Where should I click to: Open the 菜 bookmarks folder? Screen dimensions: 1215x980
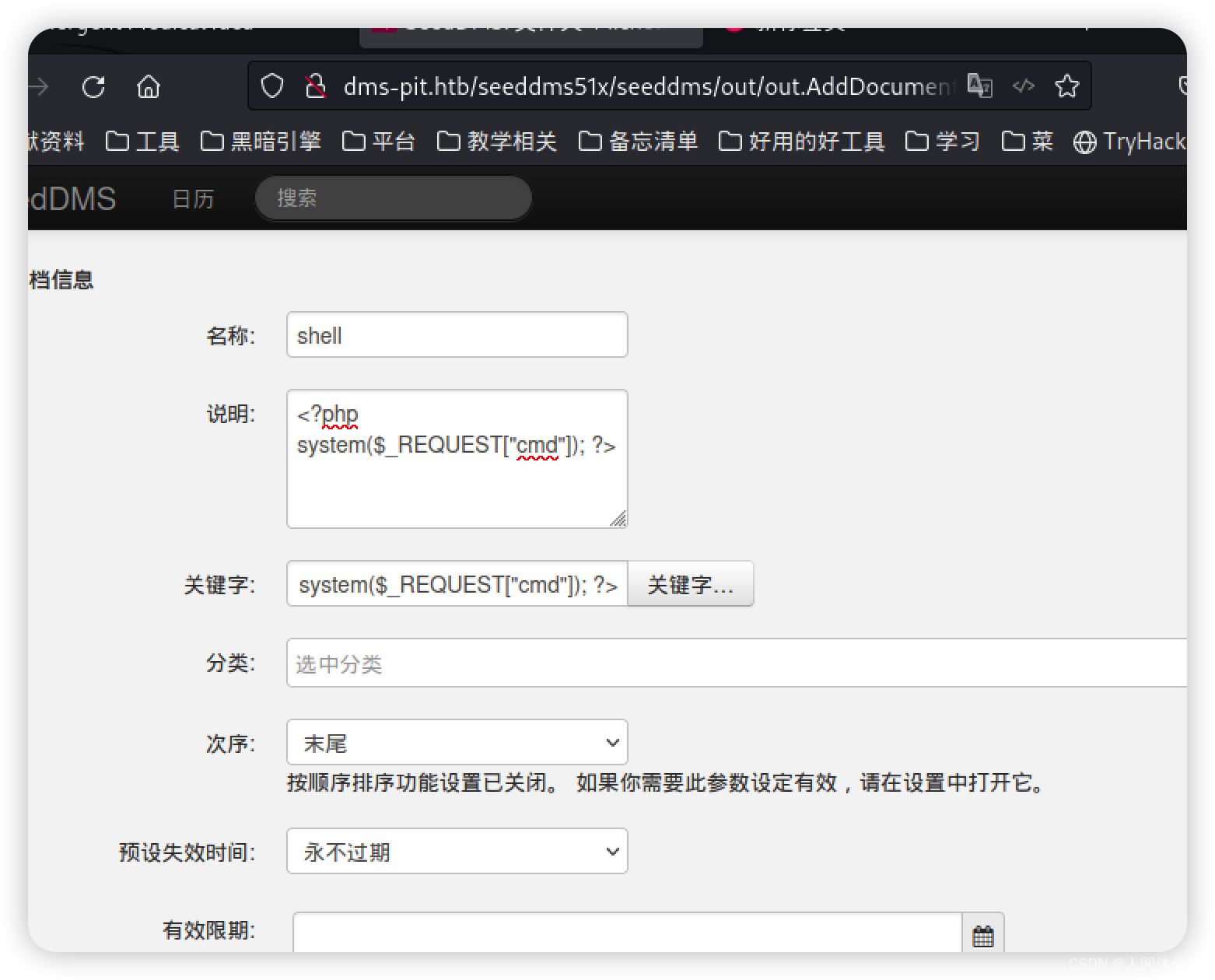pos(1027,141)
